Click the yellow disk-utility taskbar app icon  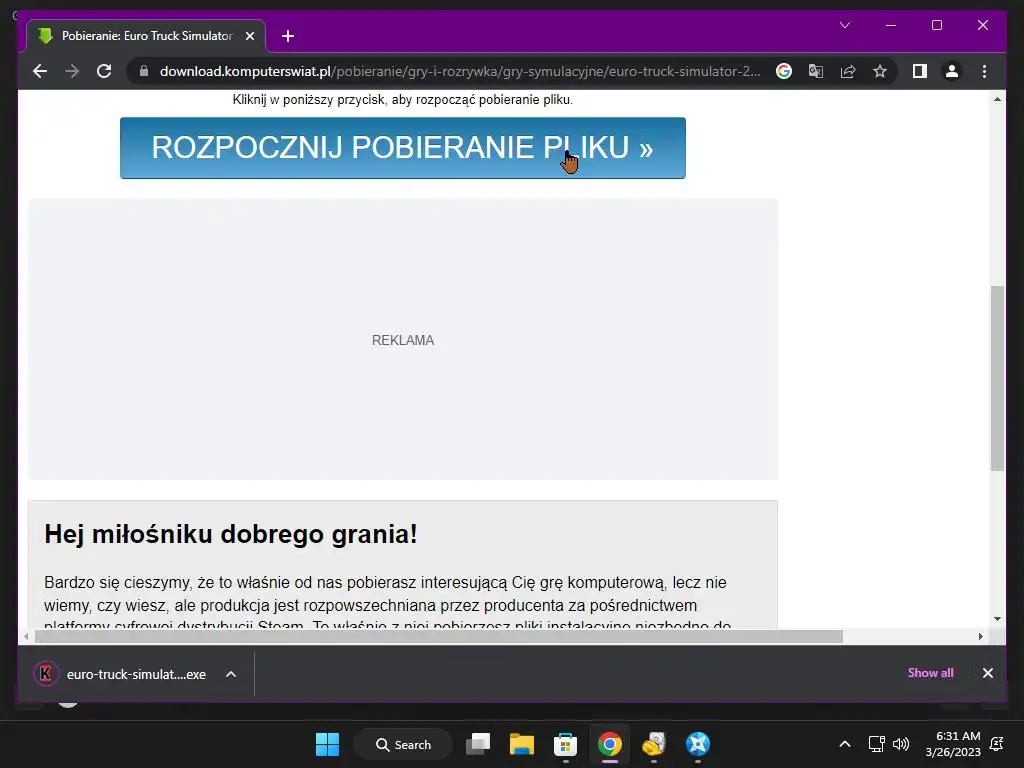[654, 744]
